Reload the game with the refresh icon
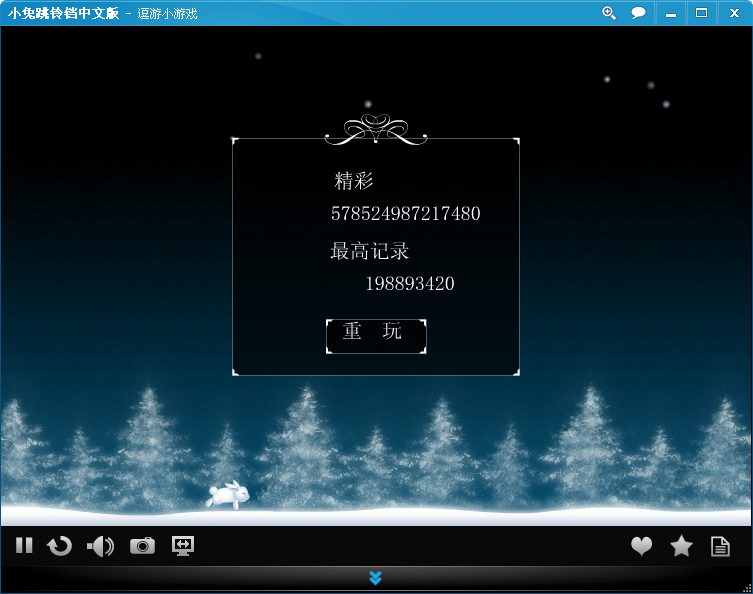 coord(60,546)
